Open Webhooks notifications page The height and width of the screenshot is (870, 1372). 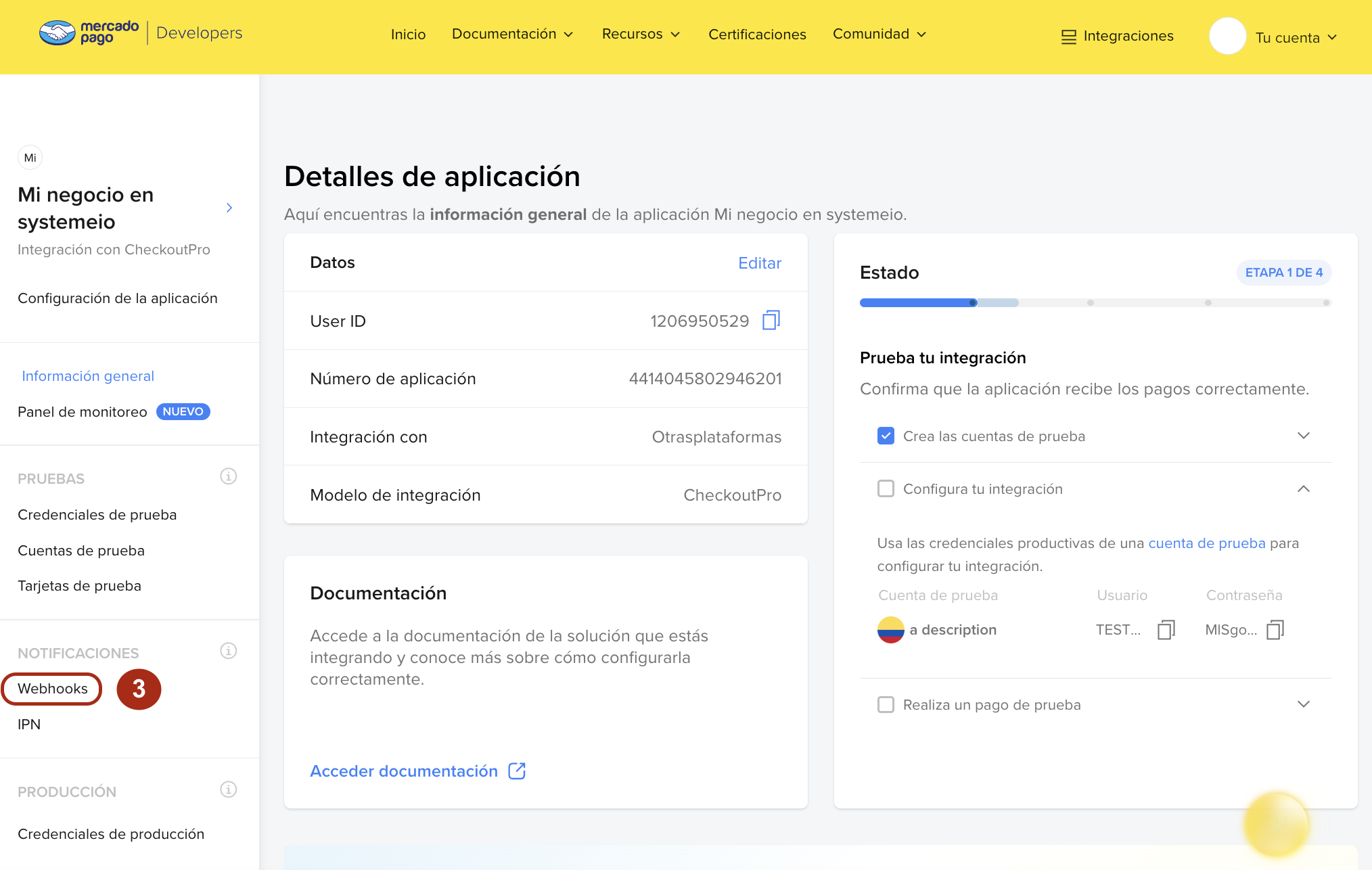tap(53, 689)
